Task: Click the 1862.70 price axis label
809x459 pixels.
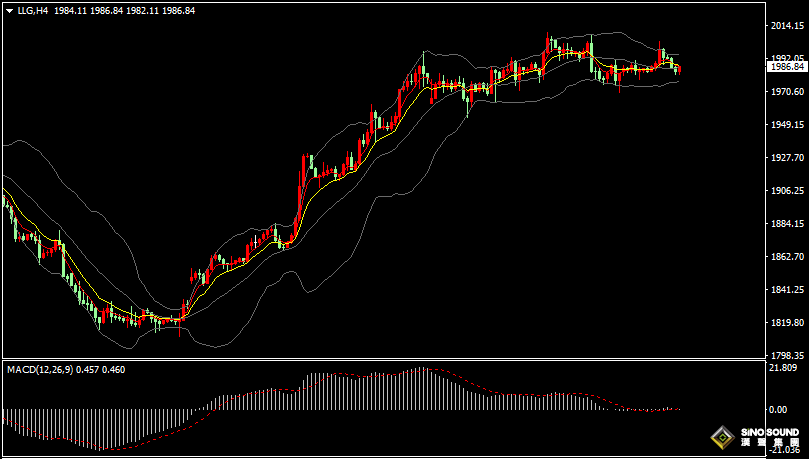Action: [x=786, y=257]
